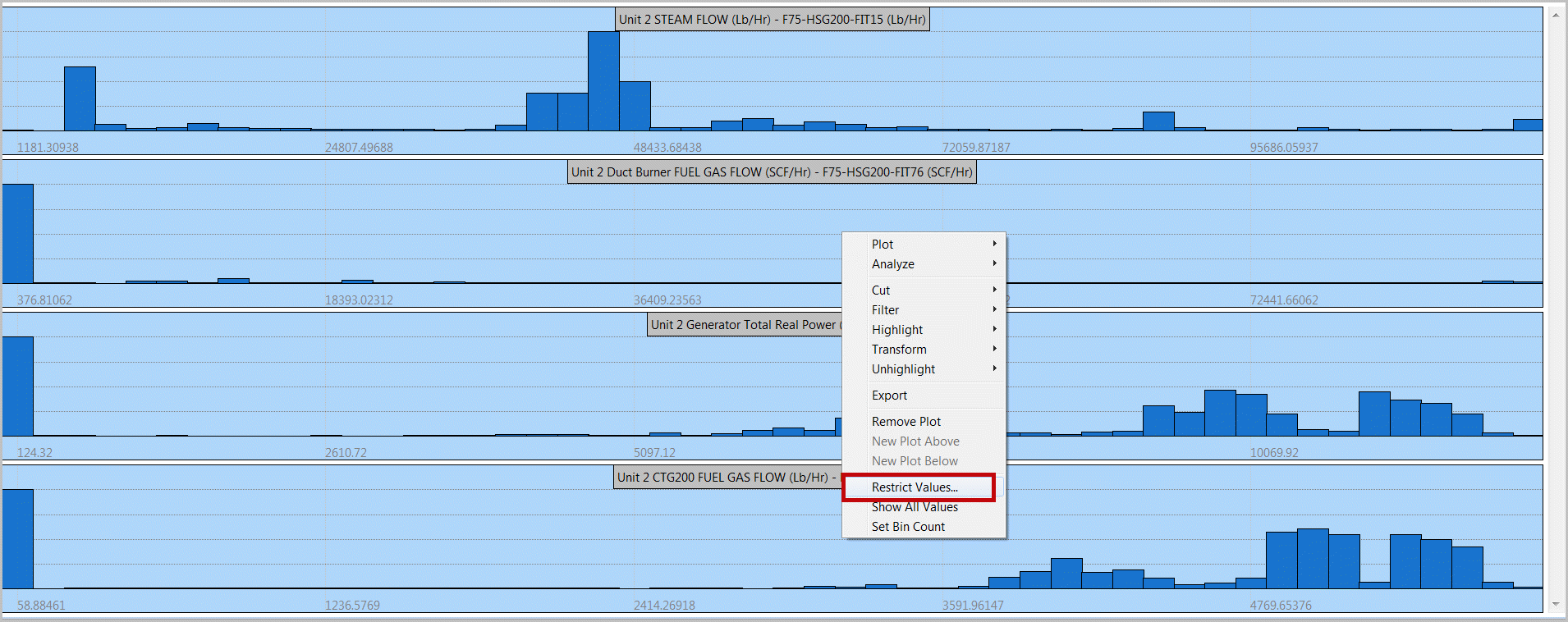Click Restrict Values... menu entry
The width and height of the screenshot is (1568, 622).
(x=915, y=487)
